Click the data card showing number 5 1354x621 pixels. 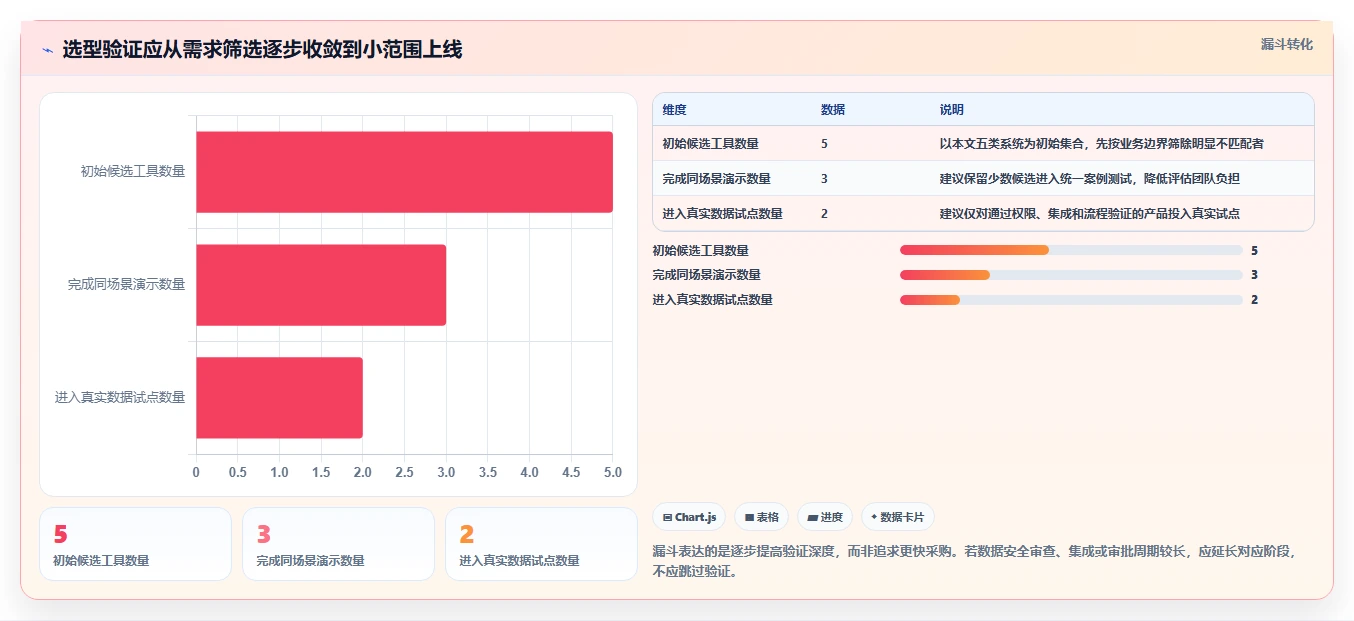(x=135, y=544)
